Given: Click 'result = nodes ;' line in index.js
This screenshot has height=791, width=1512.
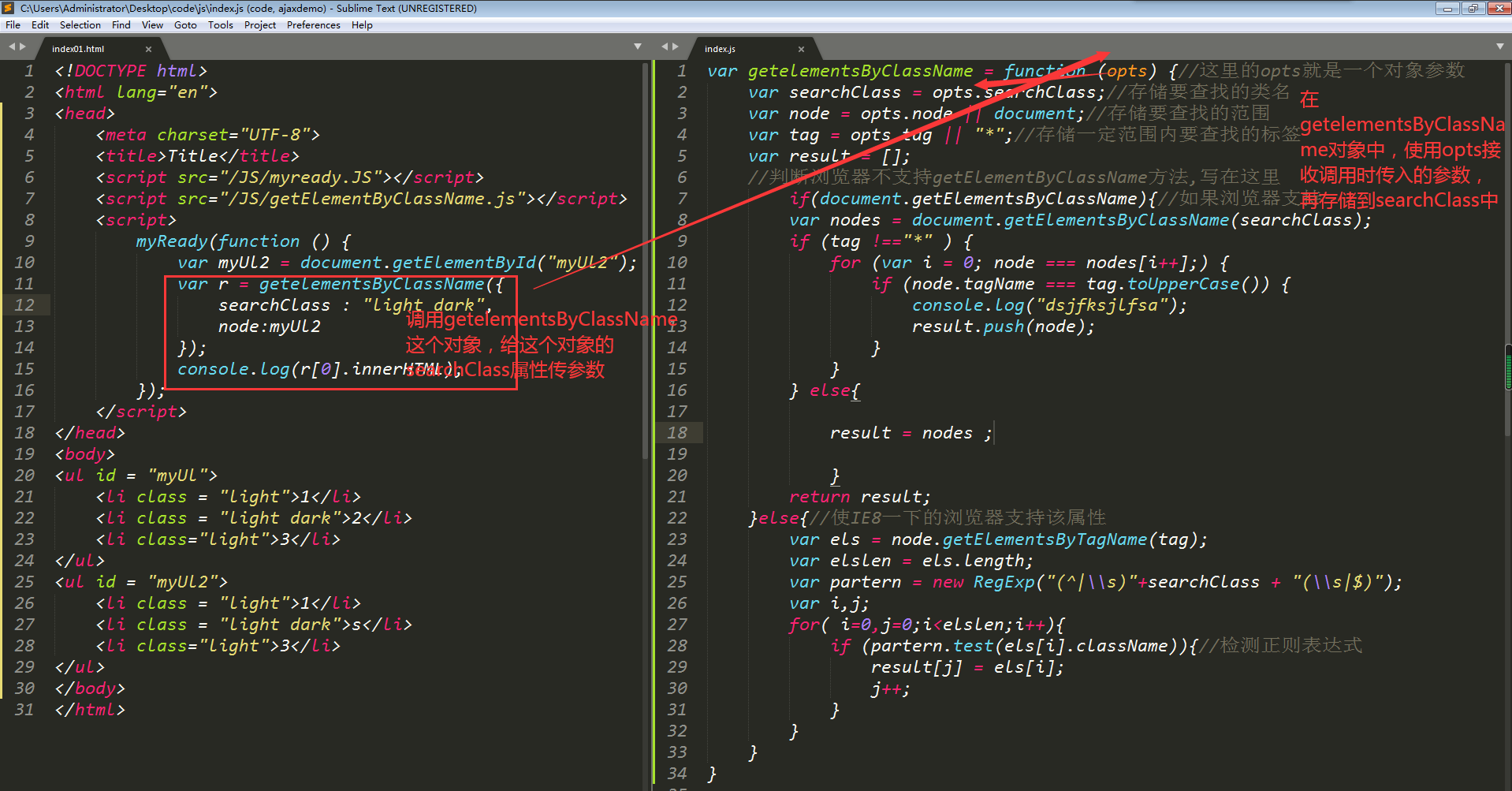Looking at the screenshot, I should pyautogui.click(x=911, y=433).
